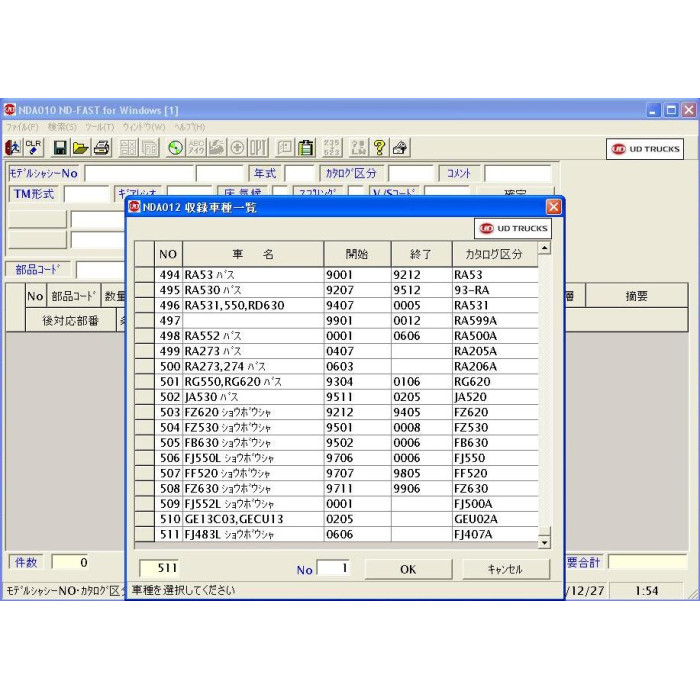Click the toolbar icon right of help

(x=400, y=147)
